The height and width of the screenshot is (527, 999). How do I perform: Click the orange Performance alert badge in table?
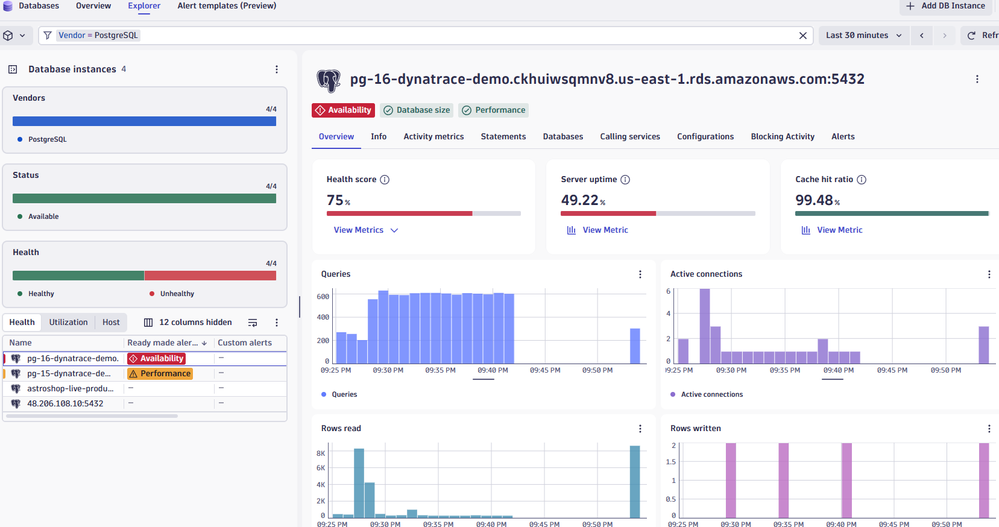(160, 374)
